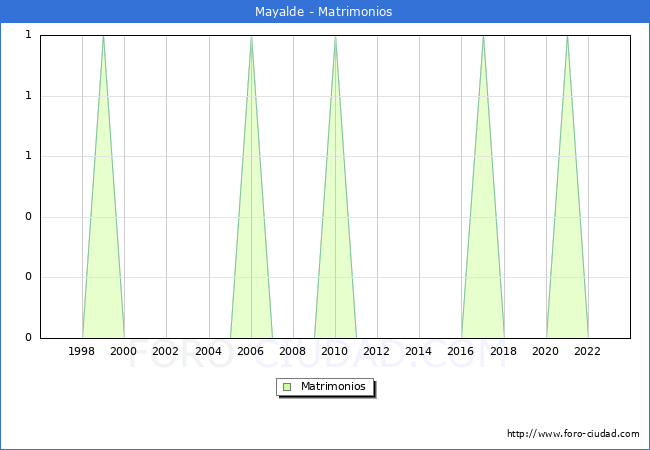Click the 2008 x-axis label
Image resolution: width=650 pixels, height=450 pixels.
pyautogui.click(x=293, y=351)
